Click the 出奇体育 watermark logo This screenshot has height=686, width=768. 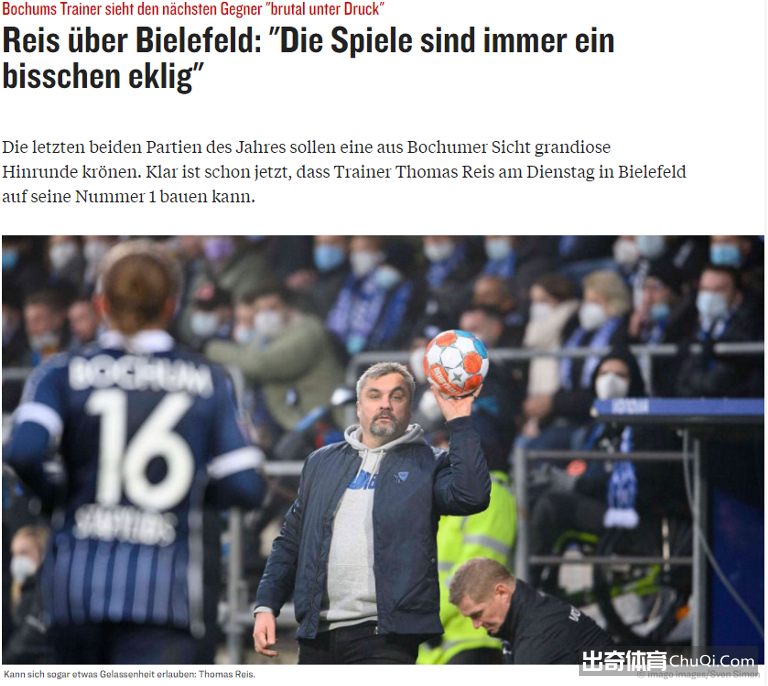[624, 661]
